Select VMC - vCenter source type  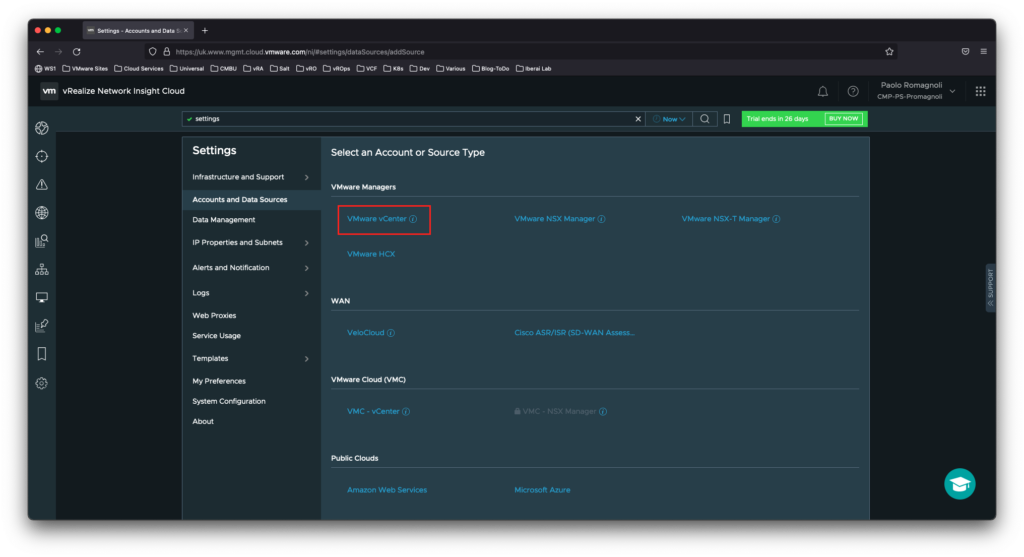coord(373,412)
